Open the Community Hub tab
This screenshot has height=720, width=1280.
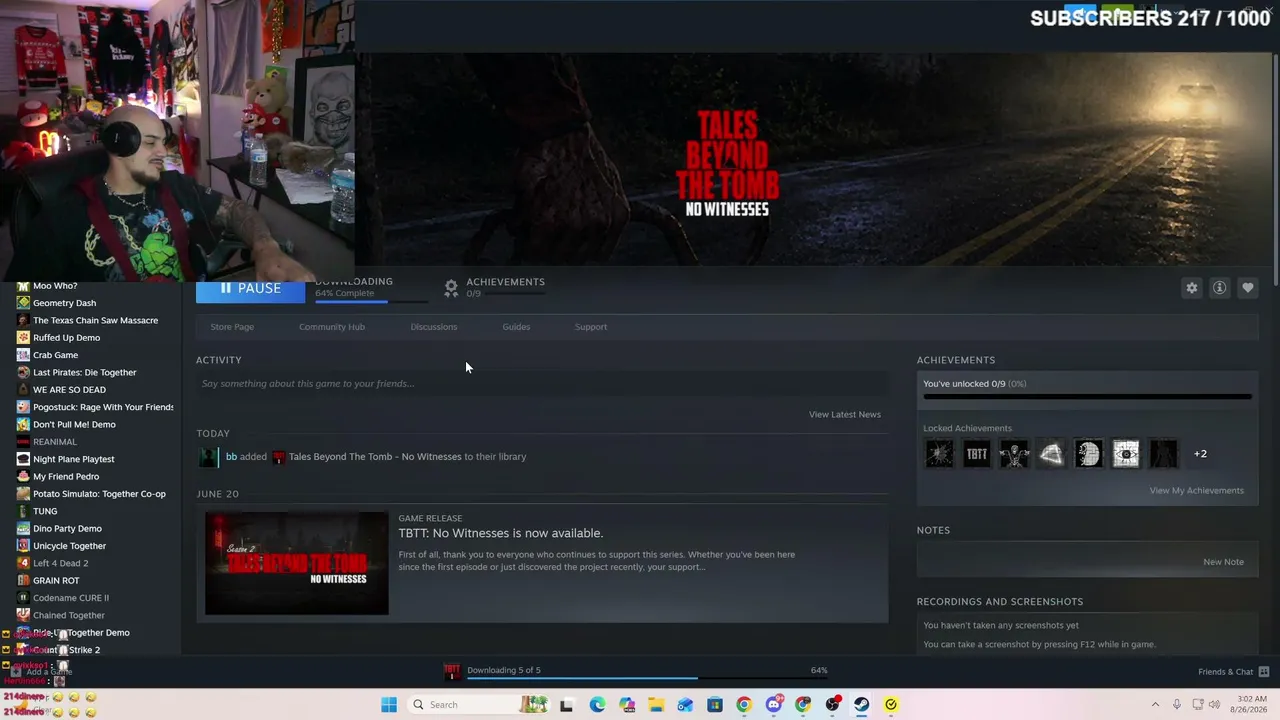point(332,327)
